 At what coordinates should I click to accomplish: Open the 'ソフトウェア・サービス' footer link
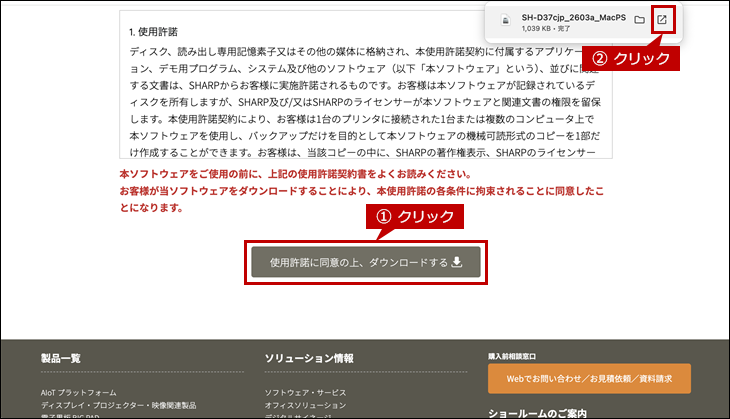coord(305,392)
